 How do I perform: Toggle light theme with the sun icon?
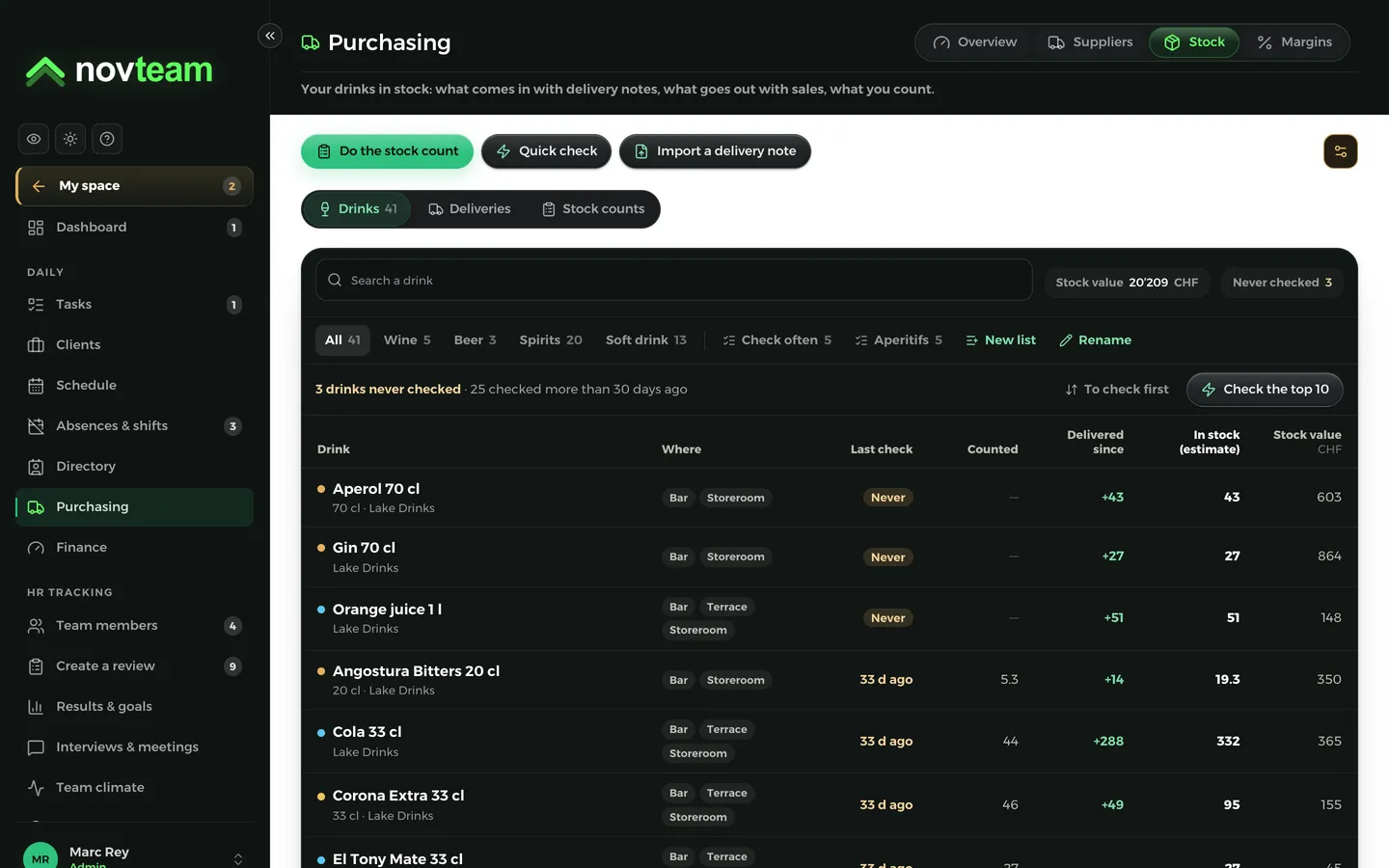click(70, 139)
